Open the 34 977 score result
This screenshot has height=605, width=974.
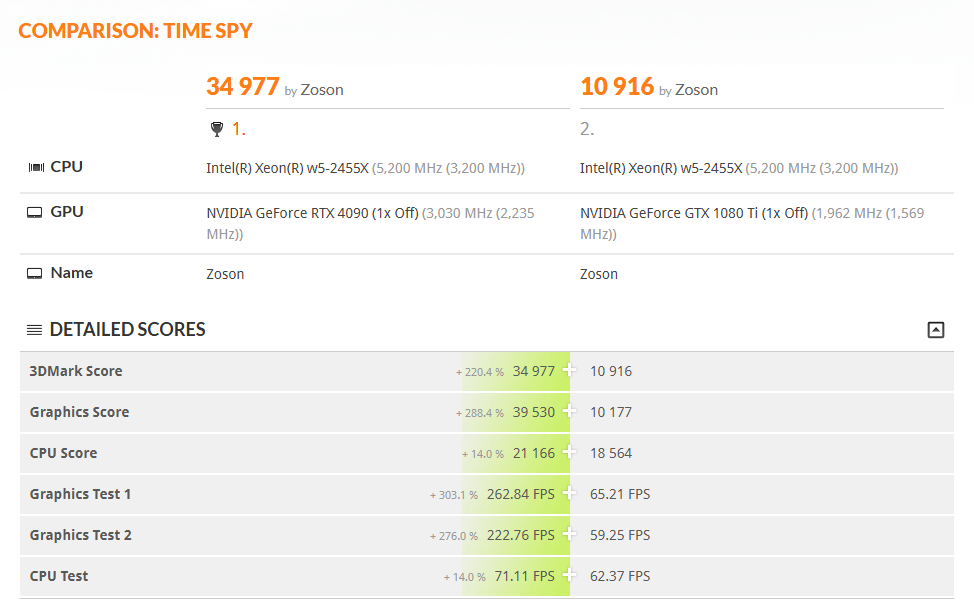click(242, 87)
